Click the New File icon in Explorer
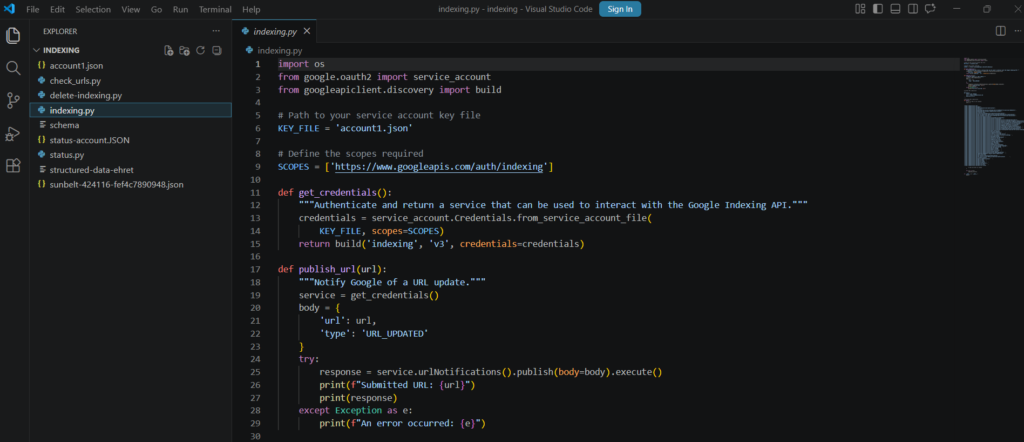Image resolution: width=1024 pixels, height=442 pixels. coord(169,50)
